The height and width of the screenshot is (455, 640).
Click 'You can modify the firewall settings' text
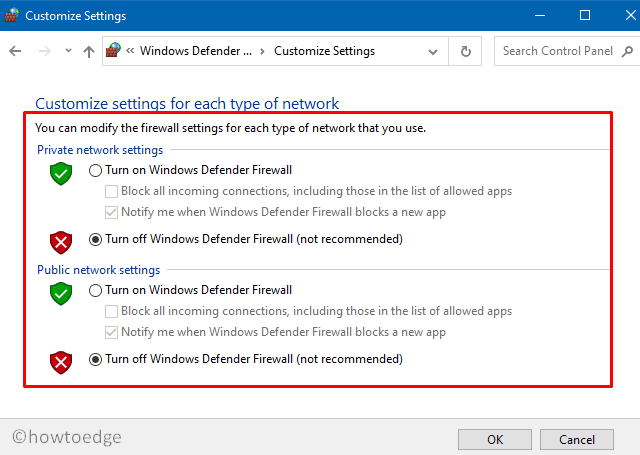(230, 128)
